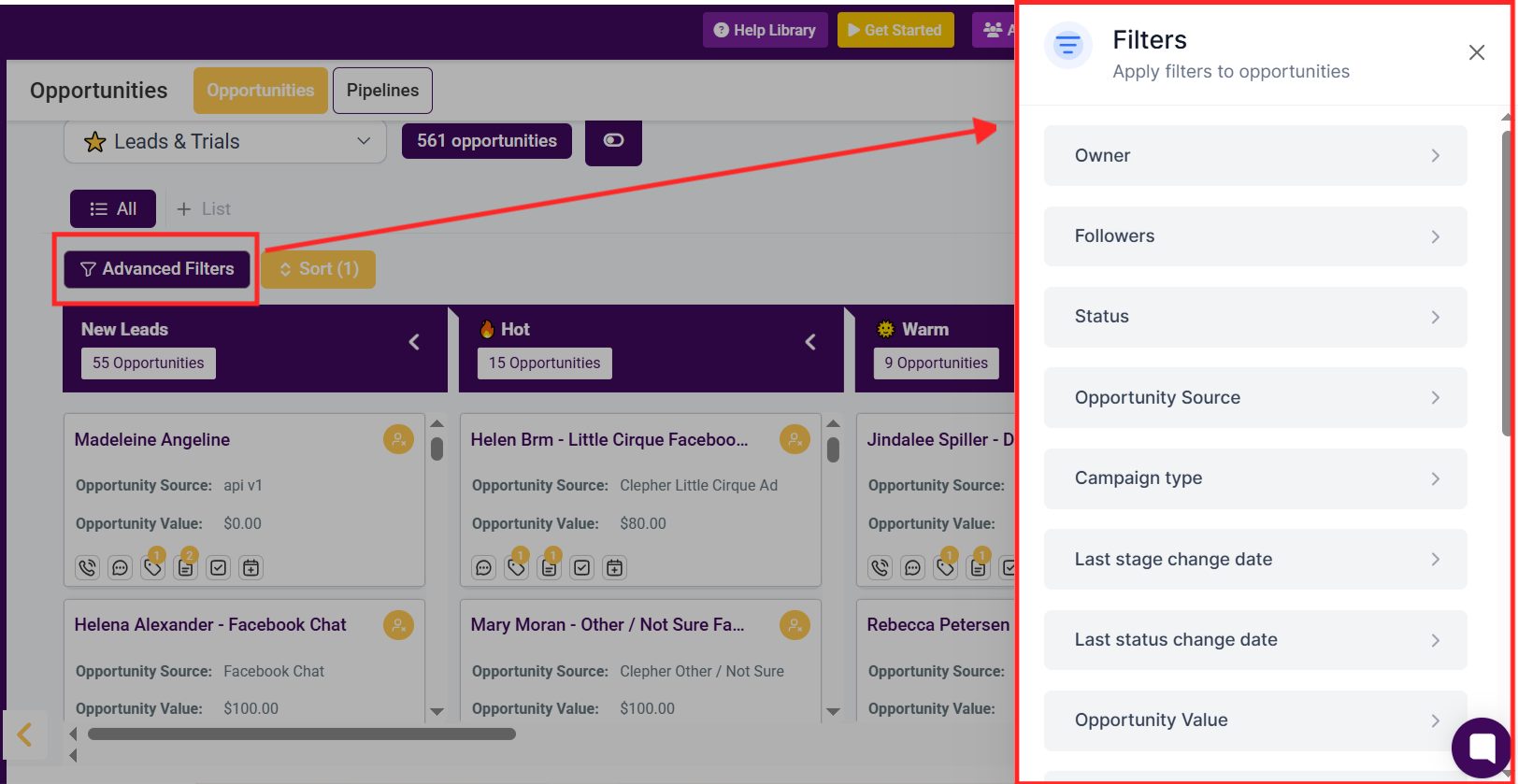Expand the Status filter
Screen dimensions: 1518x784
coord(1255,317)
